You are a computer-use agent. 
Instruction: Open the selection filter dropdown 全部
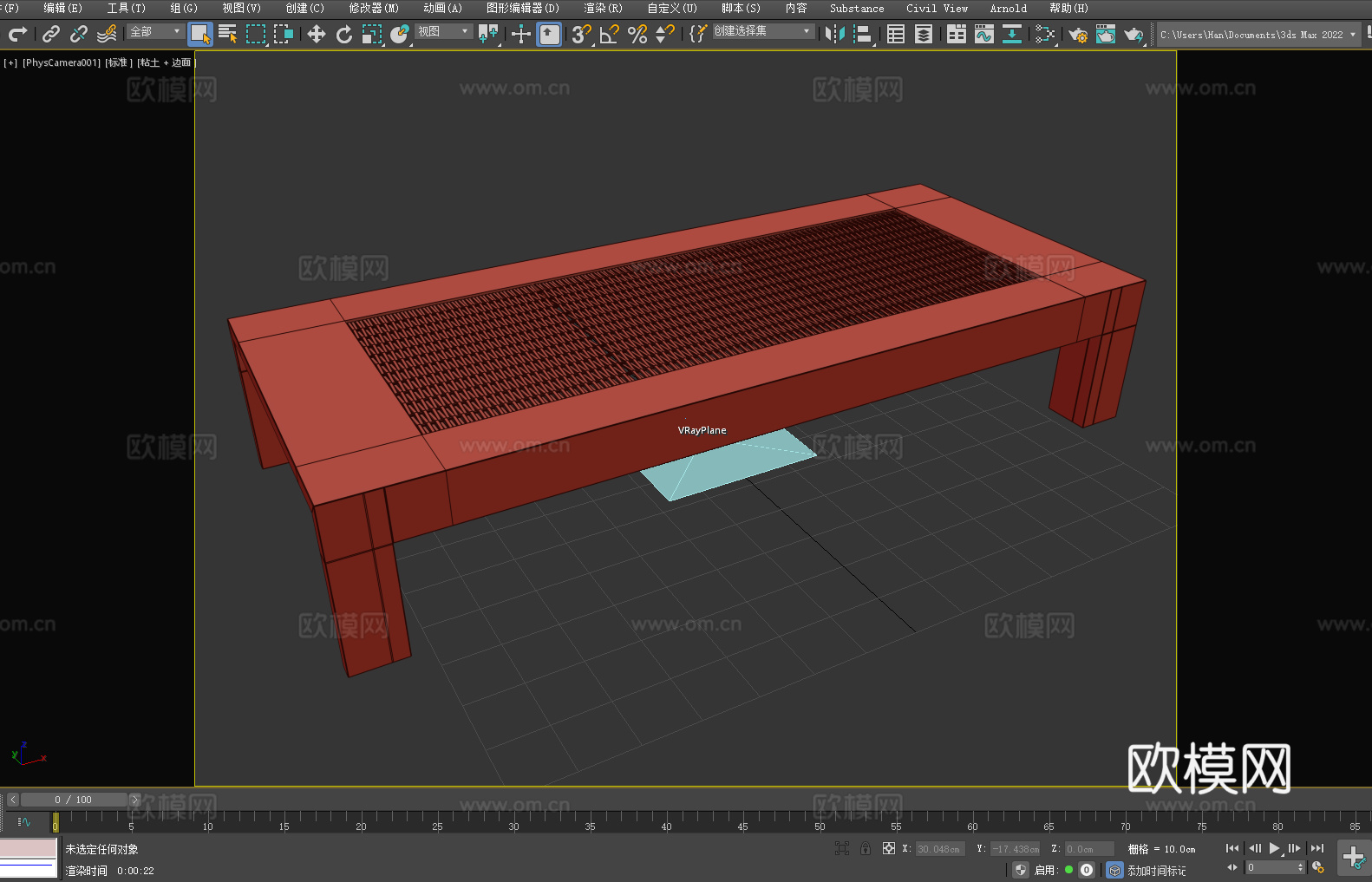155,31
